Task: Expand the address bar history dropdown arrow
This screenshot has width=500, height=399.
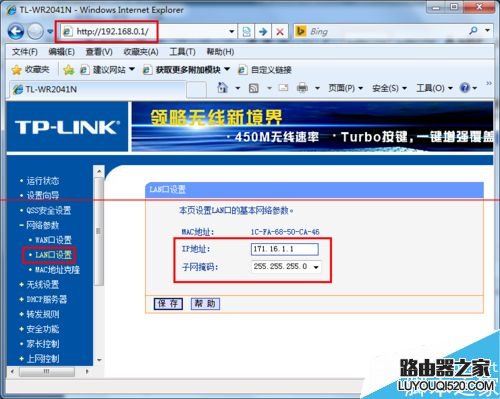Action: coord(232,32)
